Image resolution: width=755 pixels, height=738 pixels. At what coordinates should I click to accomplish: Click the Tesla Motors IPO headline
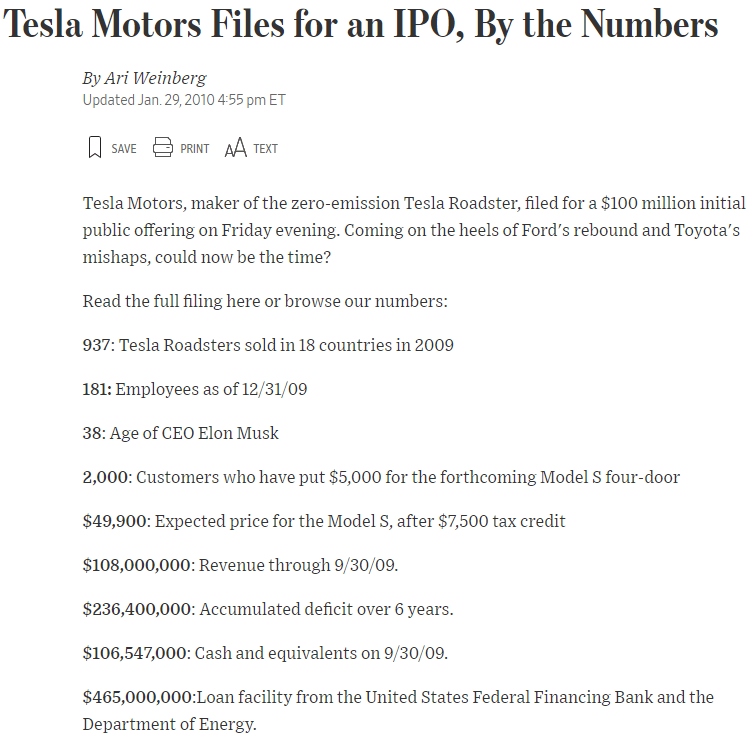[x=360, y=26]
